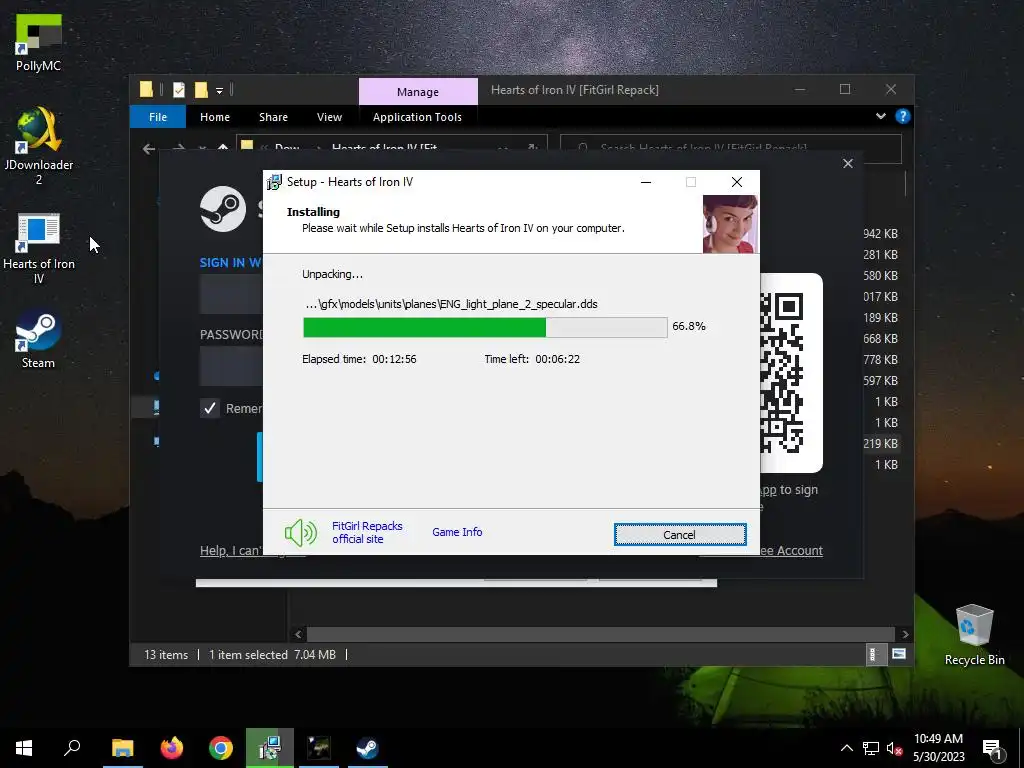Toggle the Remember me checkbox in Steam
The width and height of the screenshot is (1024, 768).
tap(210, 409)
